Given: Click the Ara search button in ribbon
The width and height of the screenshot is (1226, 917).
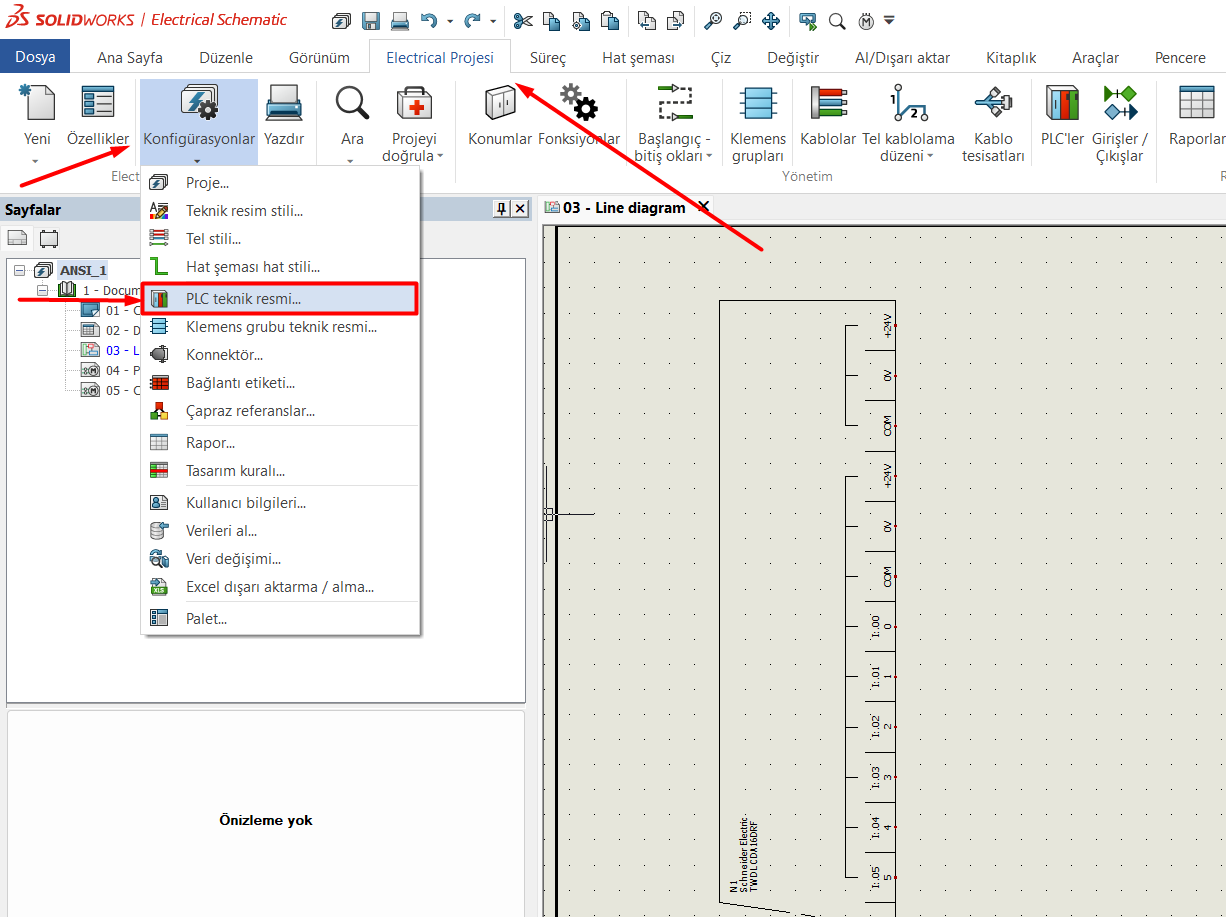Looking at the screenshot, I should coord(352,124).
